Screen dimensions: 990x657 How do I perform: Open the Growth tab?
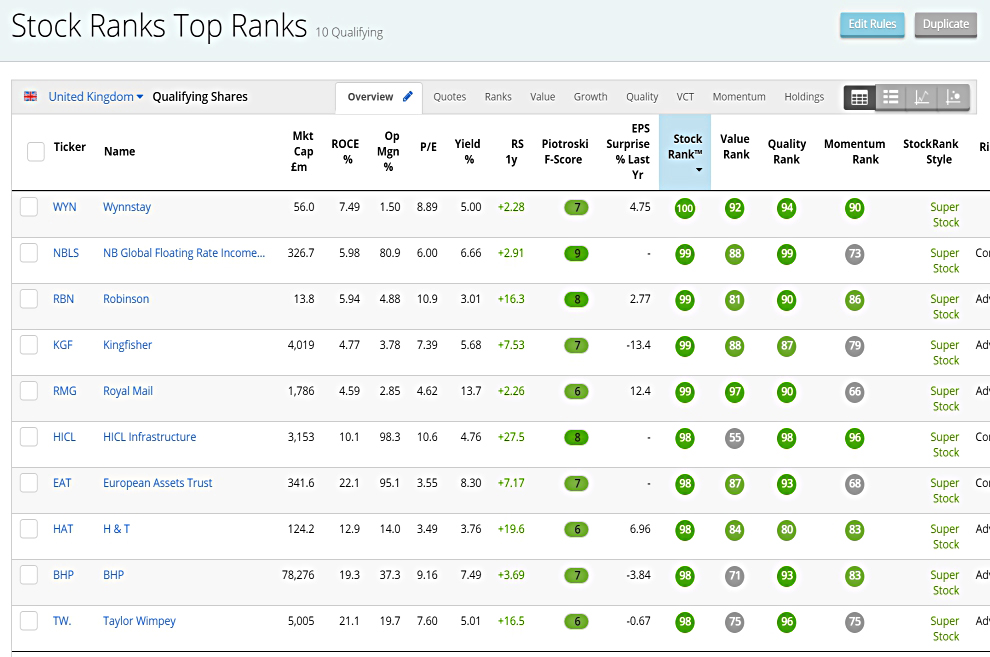click(590, 97)
